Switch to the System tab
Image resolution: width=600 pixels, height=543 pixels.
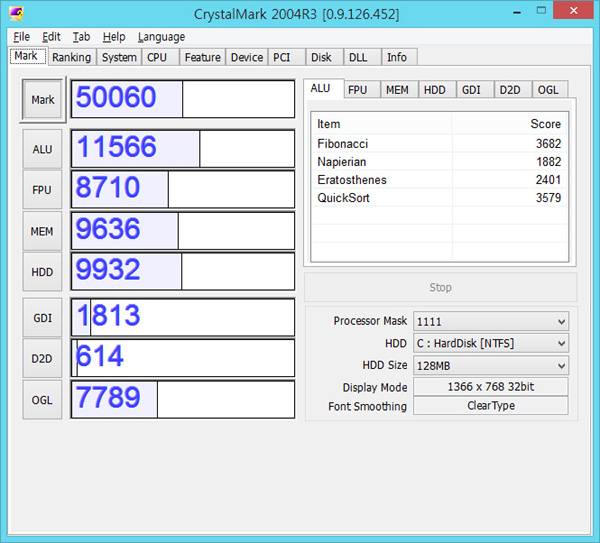pos(119,57)
